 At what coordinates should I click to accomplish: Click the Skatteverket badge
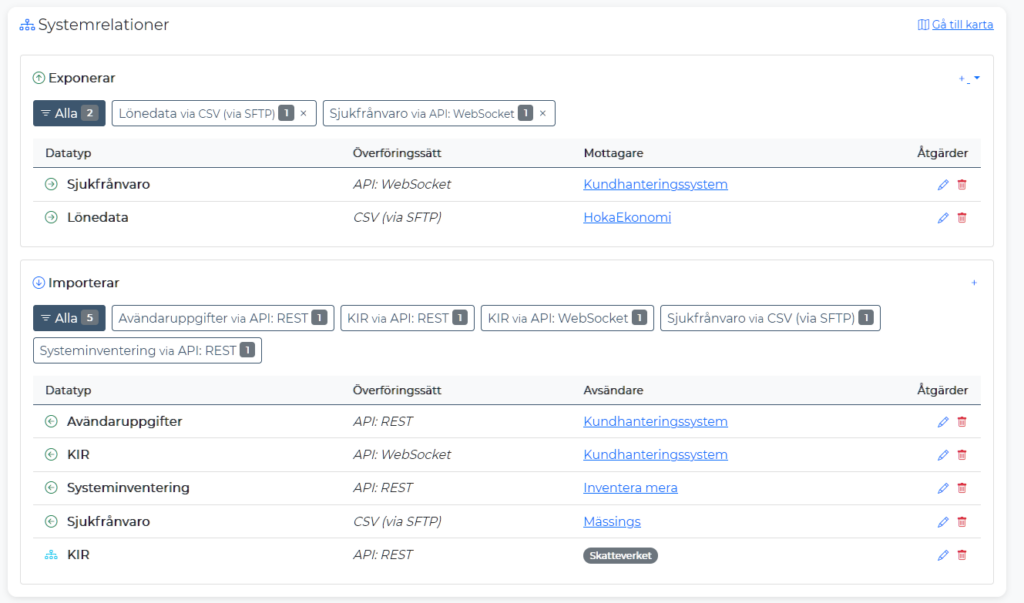click(620, 555)
